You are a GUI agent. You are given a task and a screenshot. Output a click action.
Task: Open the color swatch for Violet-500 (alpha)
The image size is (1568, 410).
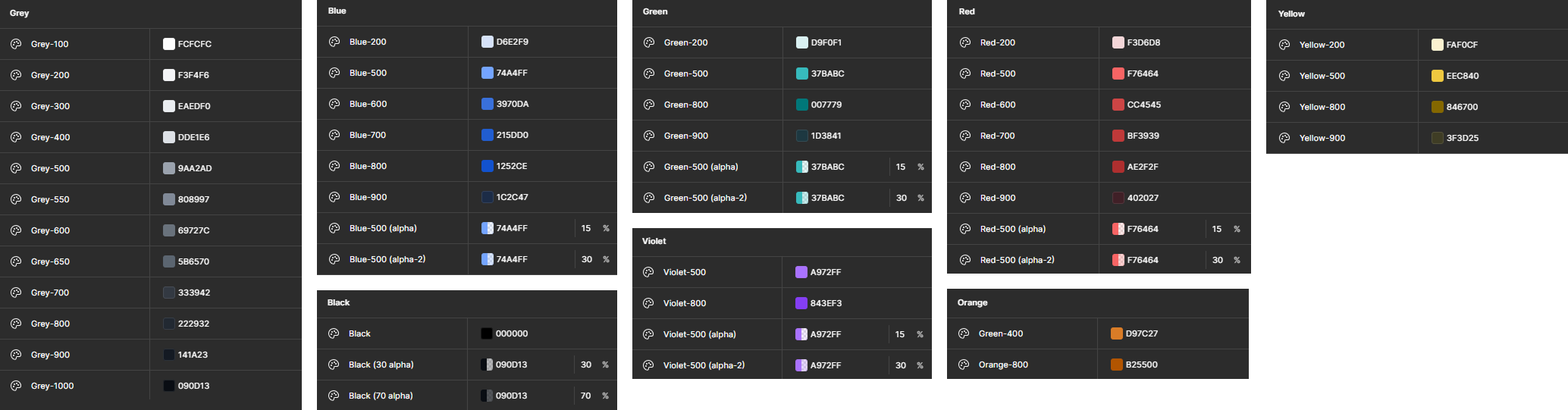pyautogui.click(x=801, y=334)
